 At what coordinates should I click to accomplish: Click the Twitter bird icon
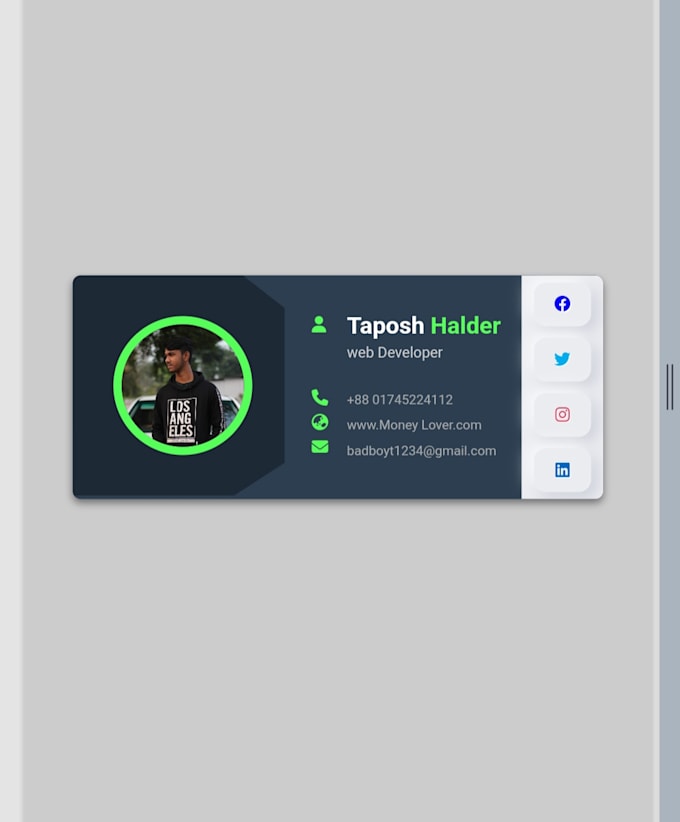[x=562, y=359]
